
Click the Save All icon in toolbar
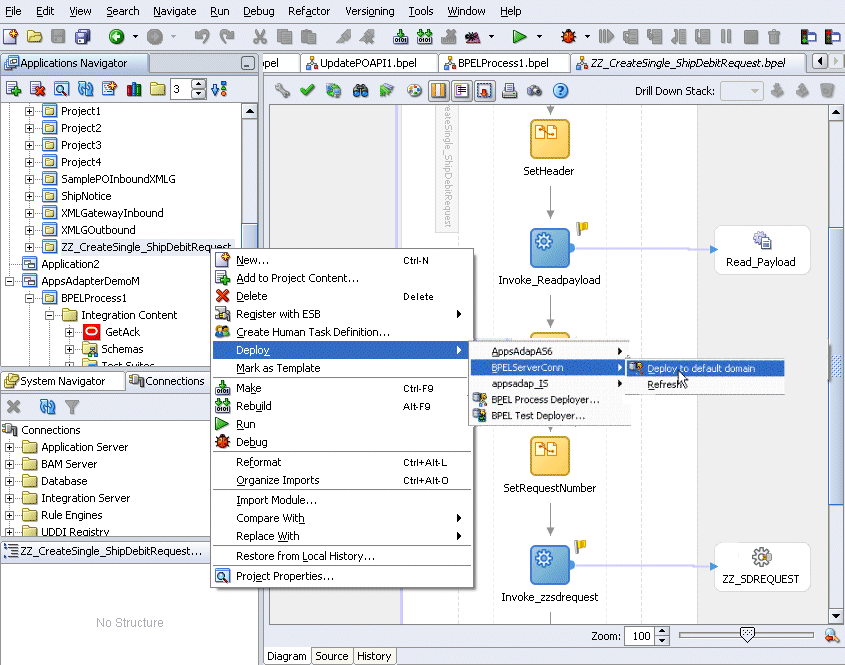(x=82, y=37)
